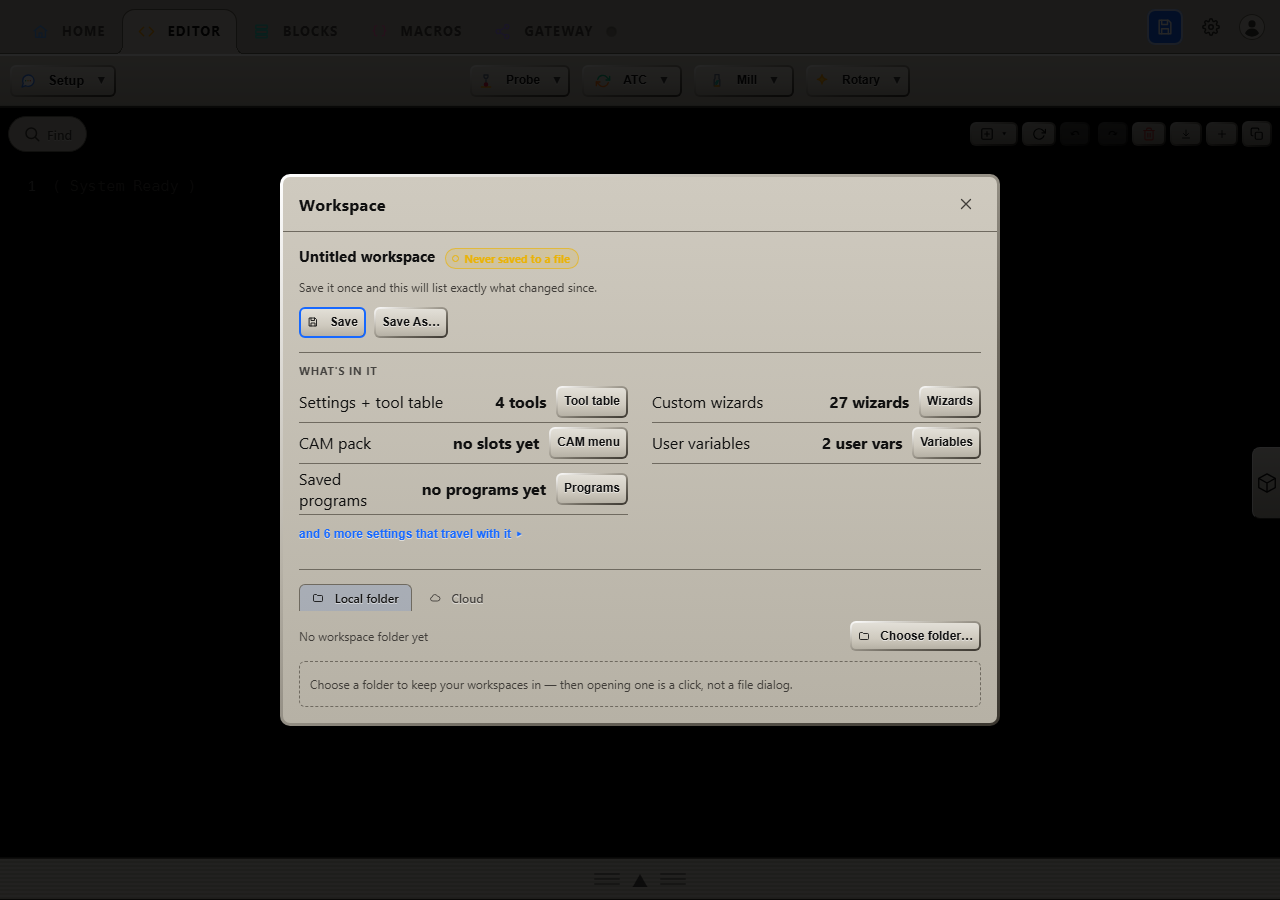Viewport: 1280px width, 900px height.
Task: Click the reload refresh editor icon
Action: [1039, 134]
